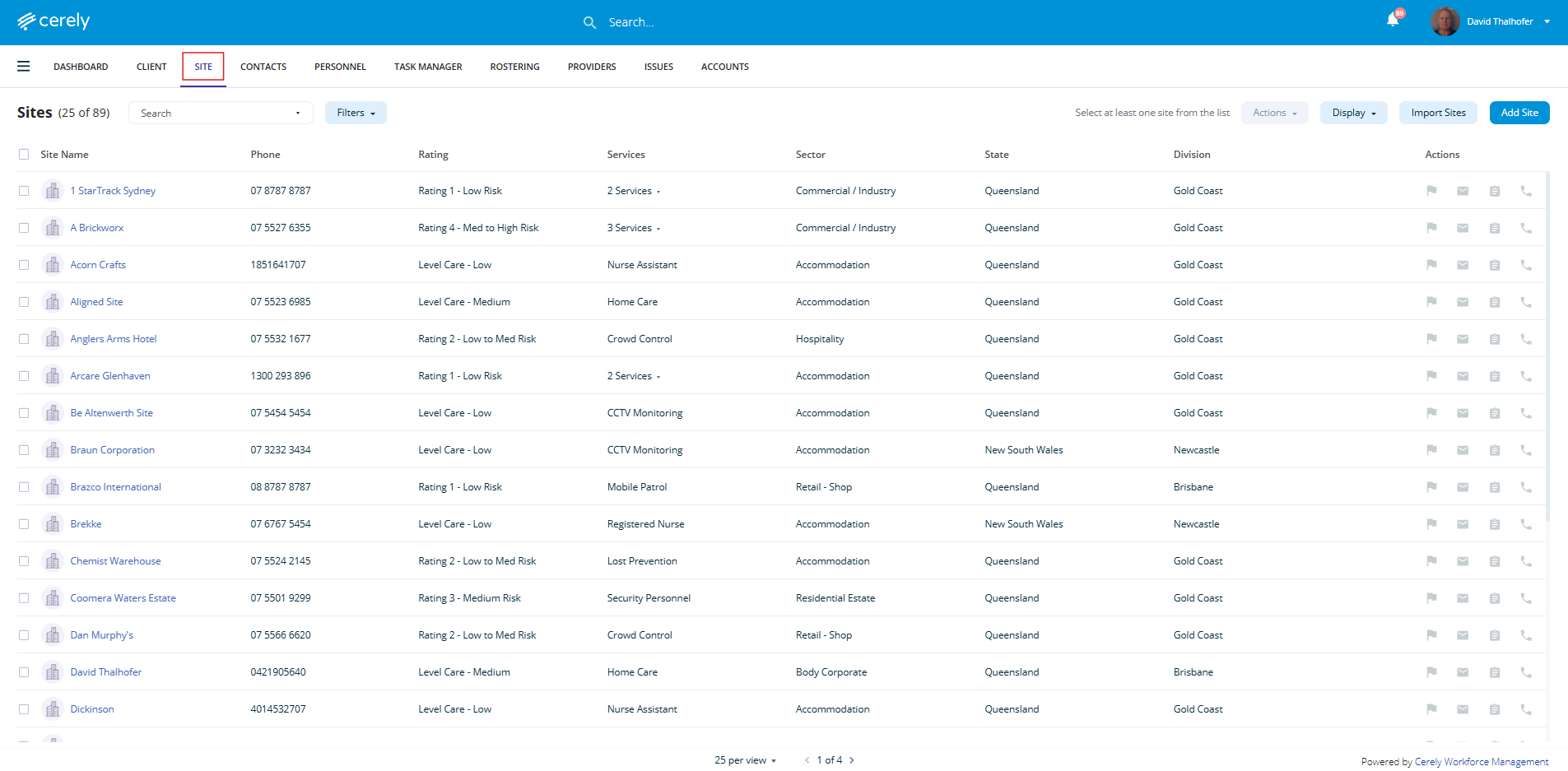Click the flag icon for Dickinson
Image resolution: width=1568 pixels, height=771 pixels.
pos(1431,709)
